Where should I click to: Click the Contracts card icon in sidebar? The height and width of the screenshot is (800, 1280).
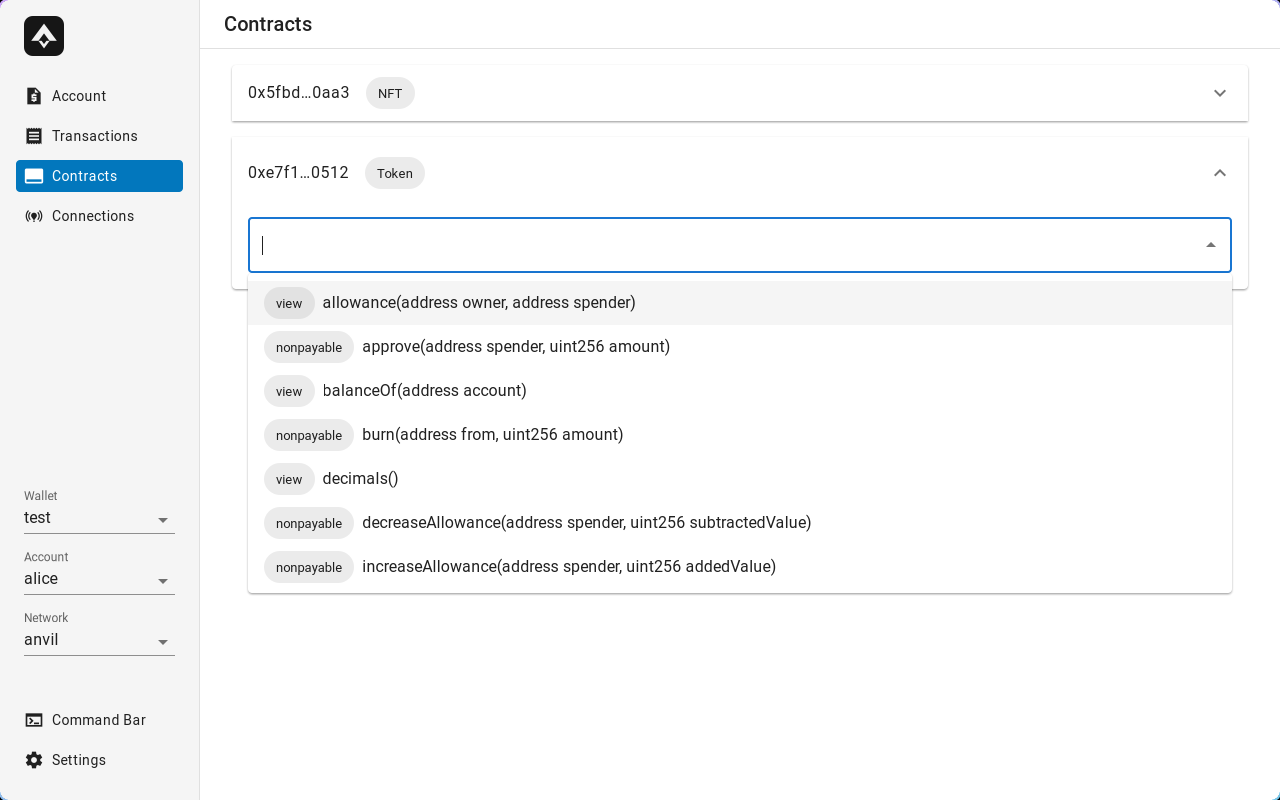[x=34, y=176]
